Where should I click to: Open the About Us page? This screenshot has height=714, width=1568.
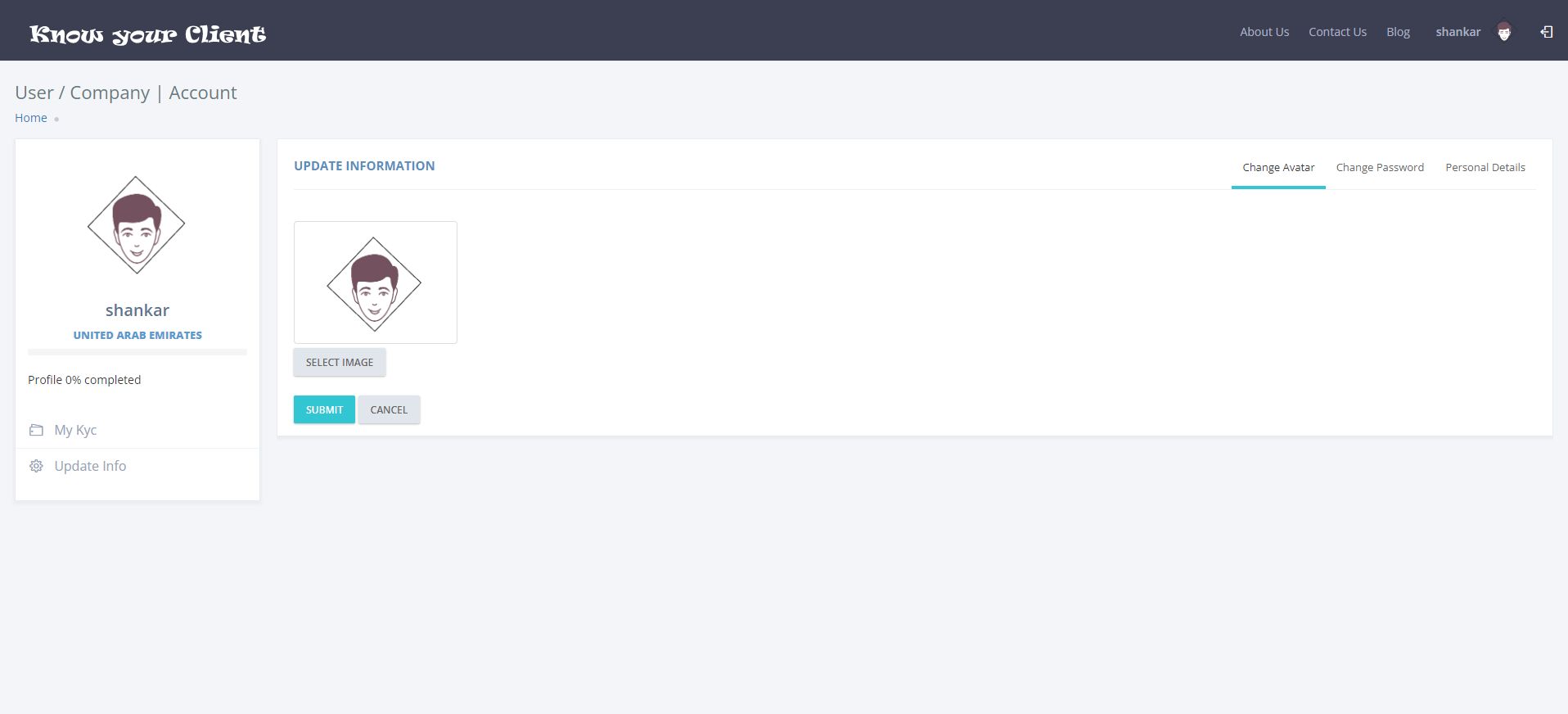[1264, 32]
